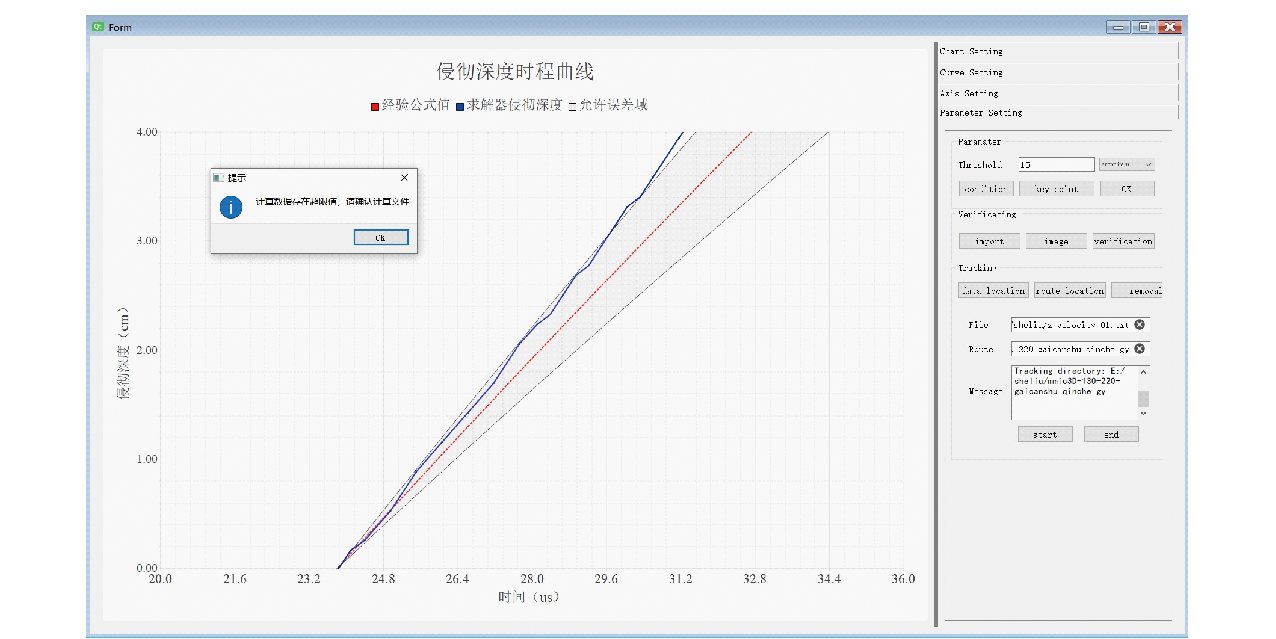
Task: Click the verification button
Action: coord(1123,241)
